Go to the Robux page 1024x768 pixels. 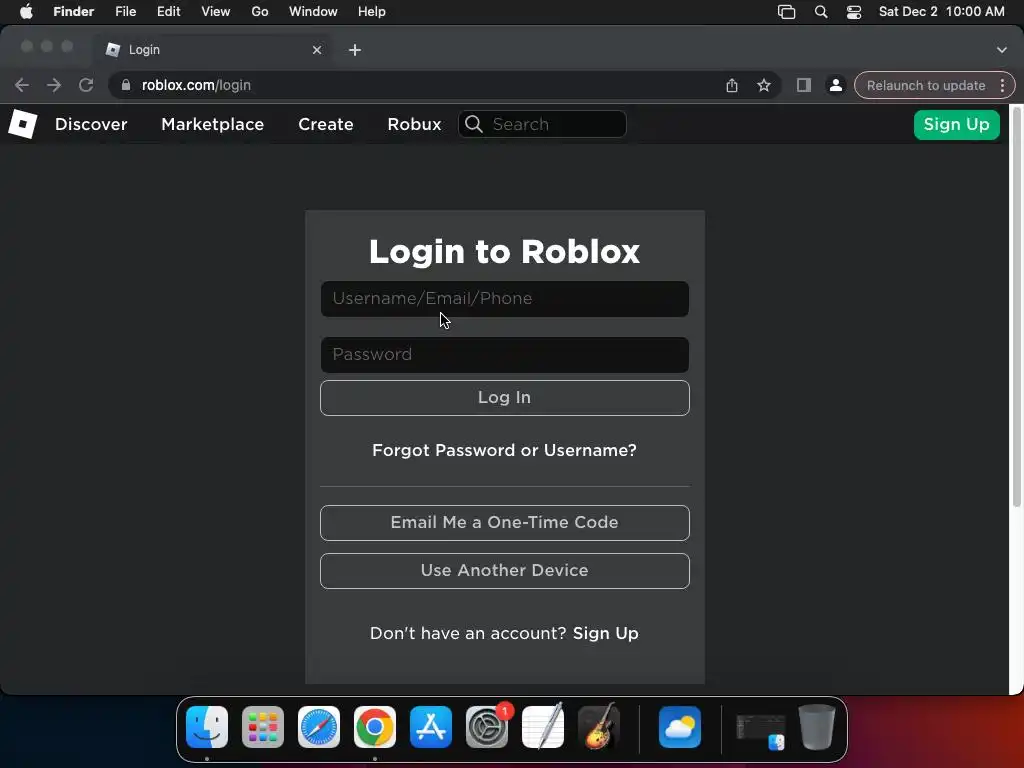pyautogui.click(x=414, y=124)
